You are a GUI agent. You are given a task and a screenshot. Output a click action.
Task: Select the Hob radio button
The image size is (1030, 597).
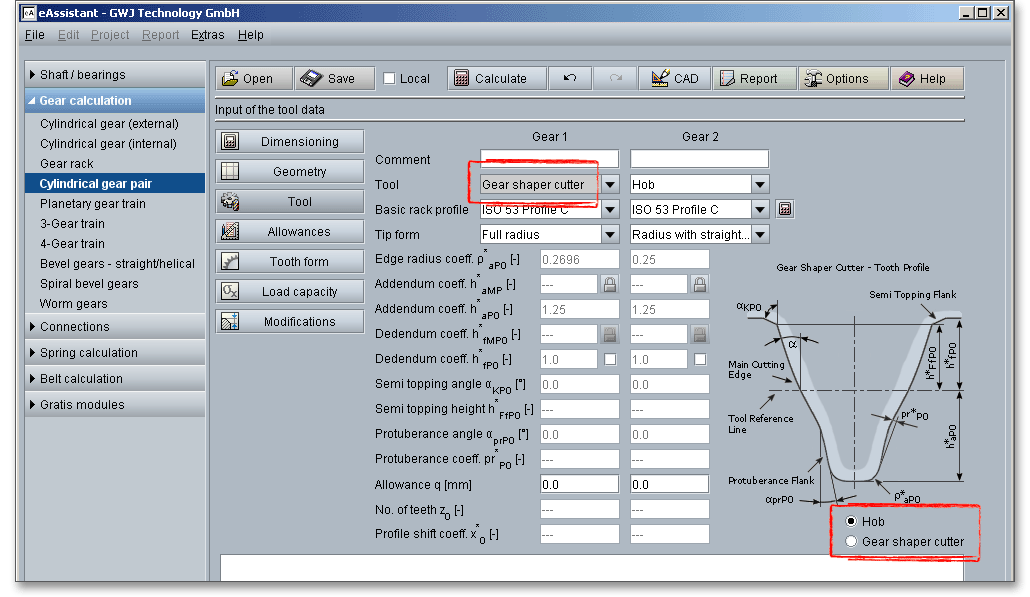click(x=851, y=522)
